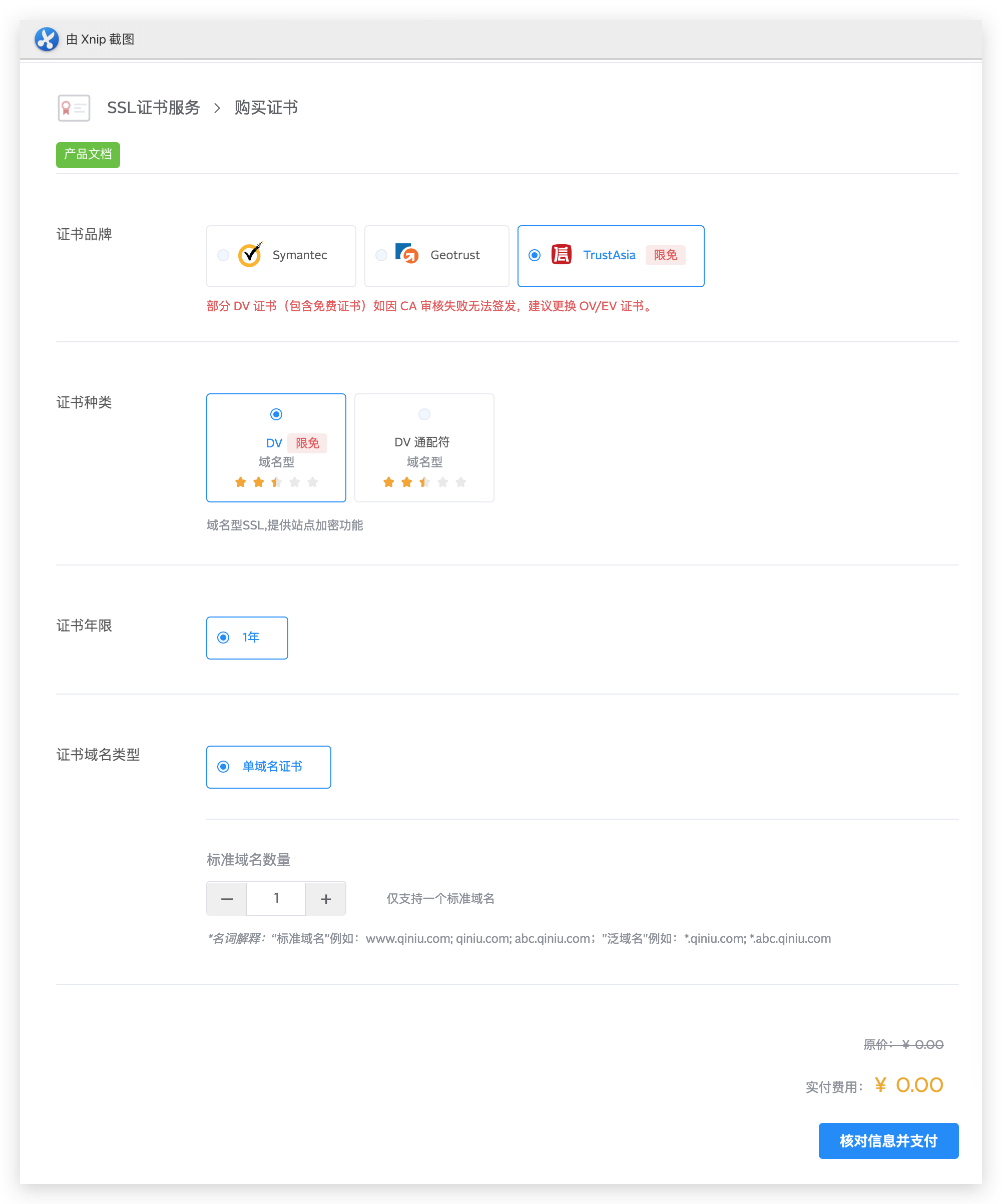Select 单域名证书 domain type option

224,767
